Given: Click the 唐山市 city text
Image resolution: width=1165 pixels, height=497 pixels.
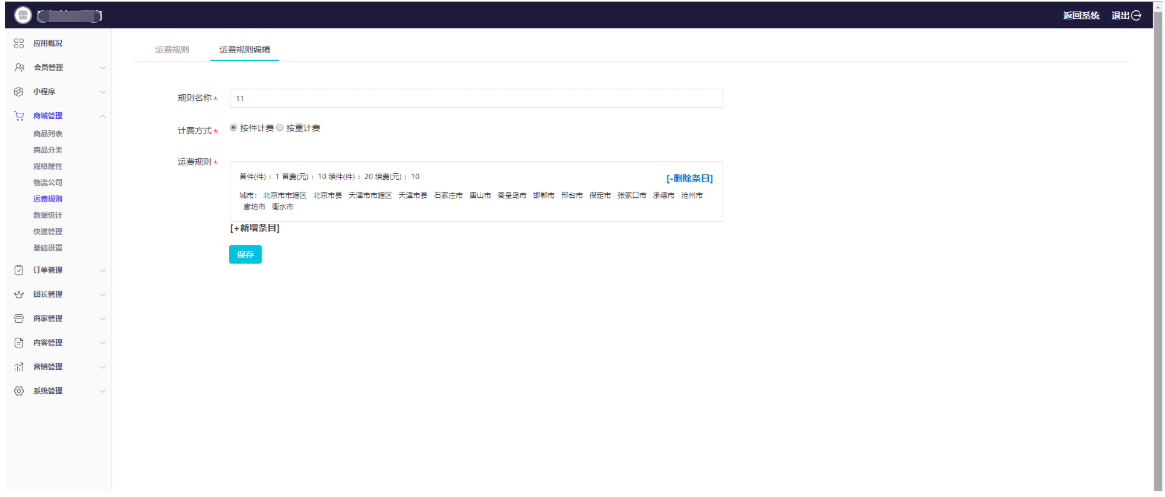Looking at the screenshot, I should (480, 195).
